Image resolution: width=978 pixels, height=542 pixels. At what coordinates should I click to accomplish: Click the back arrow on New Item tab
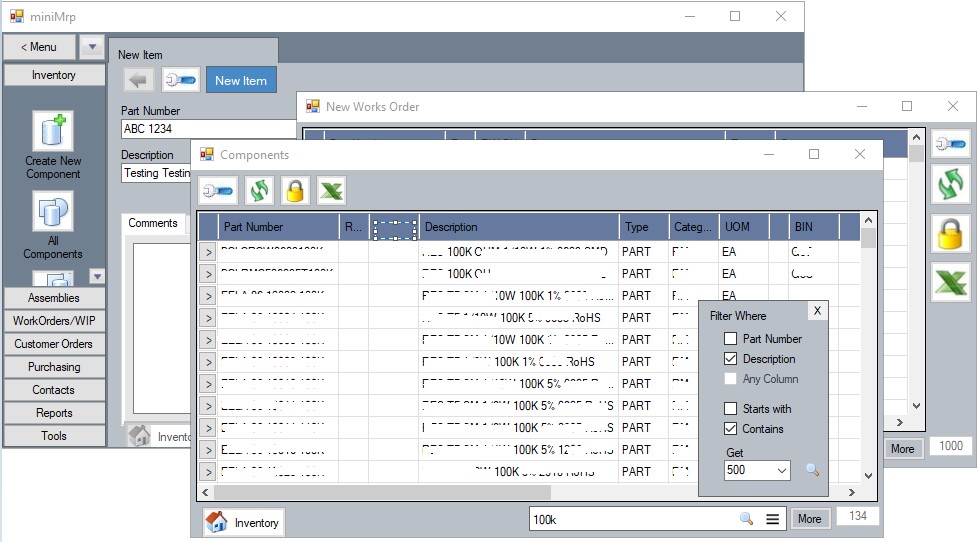click(138, 81)
